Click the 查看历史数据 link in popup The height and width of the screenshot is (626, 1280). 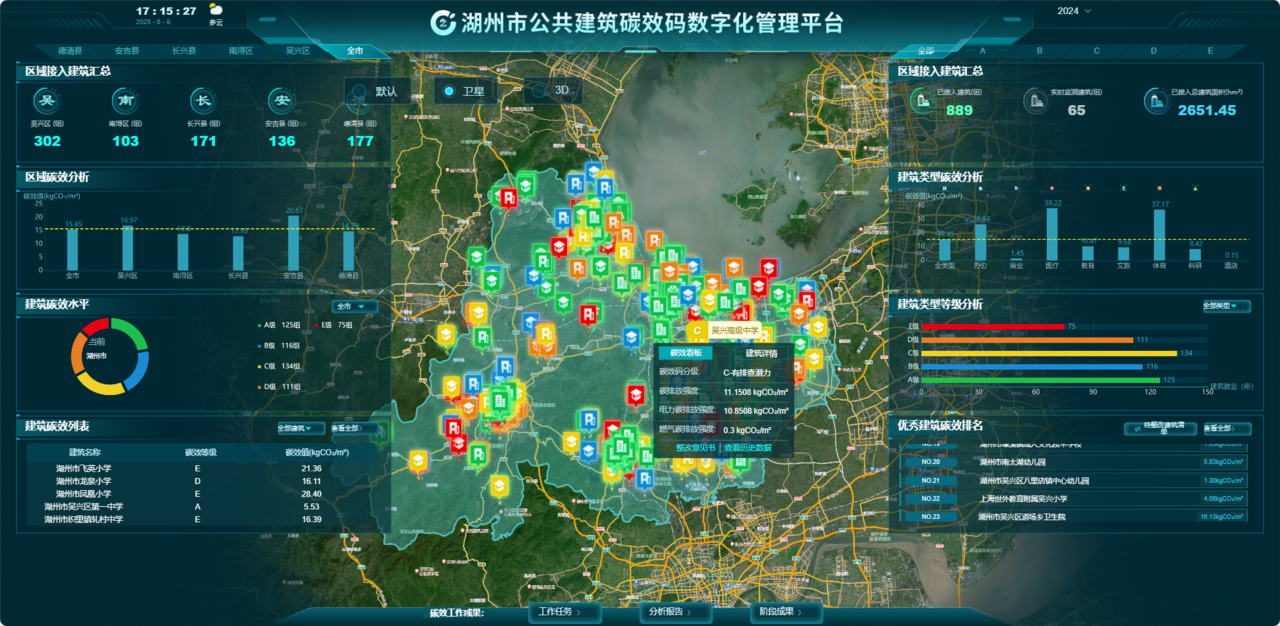pos(748,448)
